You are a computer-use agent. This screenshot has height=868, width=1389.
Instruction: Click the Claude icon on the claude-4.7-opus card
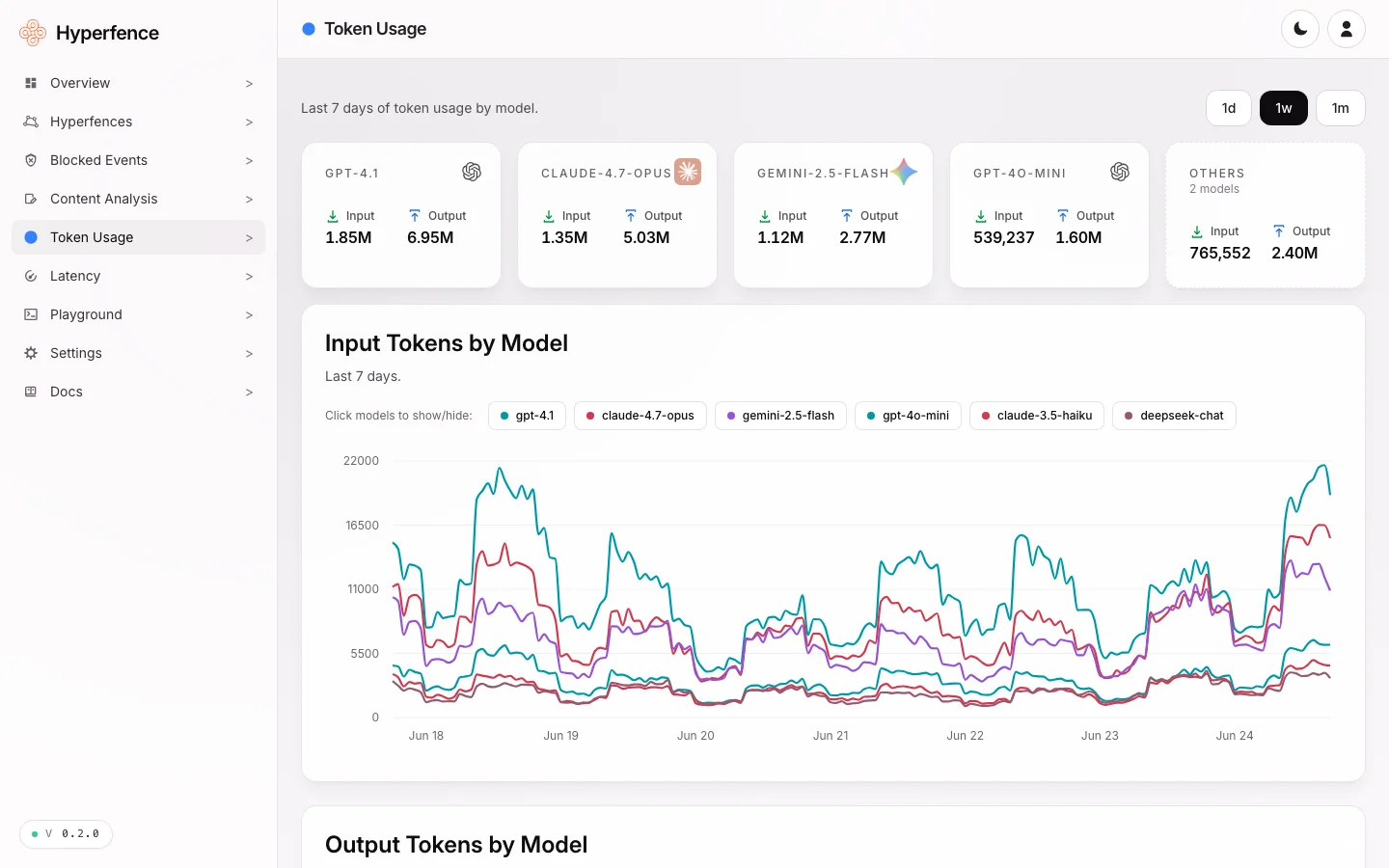pyautogui.click(x=688, y=172)
